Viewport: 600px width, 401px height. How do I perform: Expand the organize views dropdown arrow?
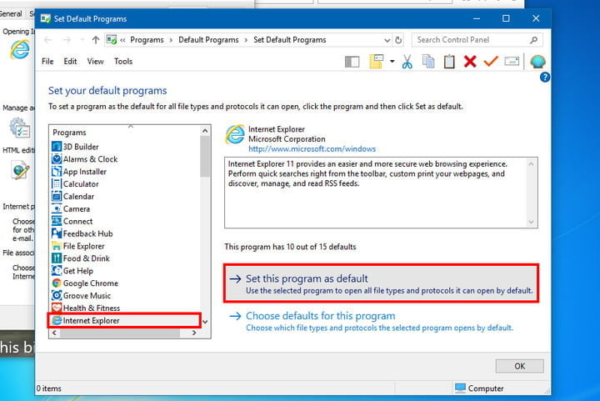[x=392, y=61]
